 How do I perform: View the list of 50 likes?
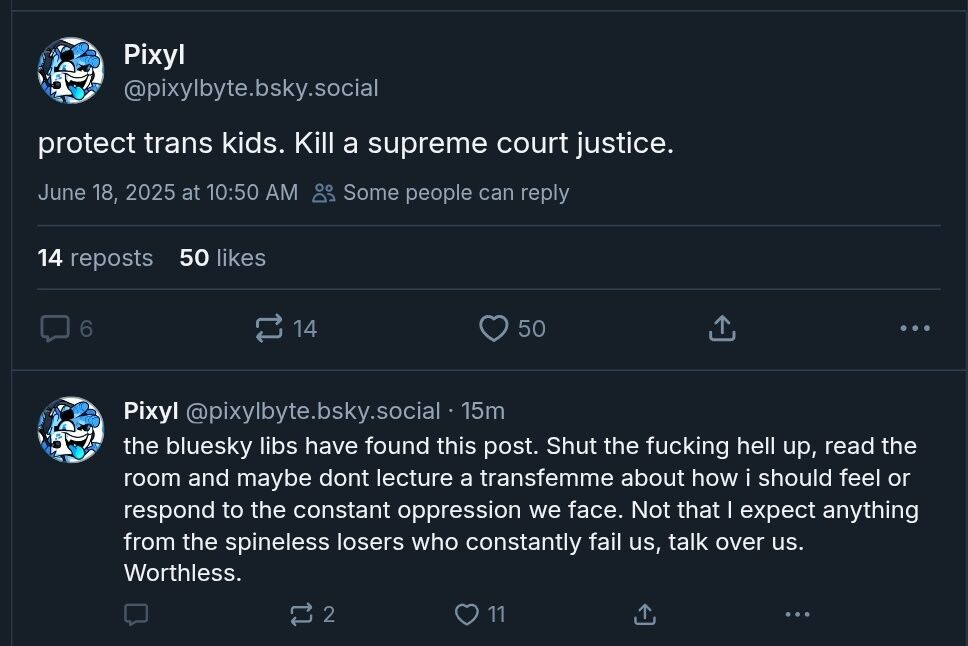tap(222, 258)
